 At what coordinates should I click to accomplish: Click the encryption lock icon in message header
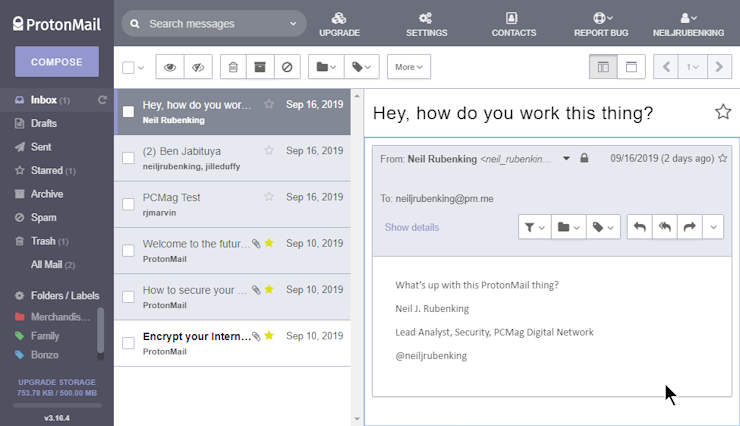pyautogui.click(x=584, y=158)
